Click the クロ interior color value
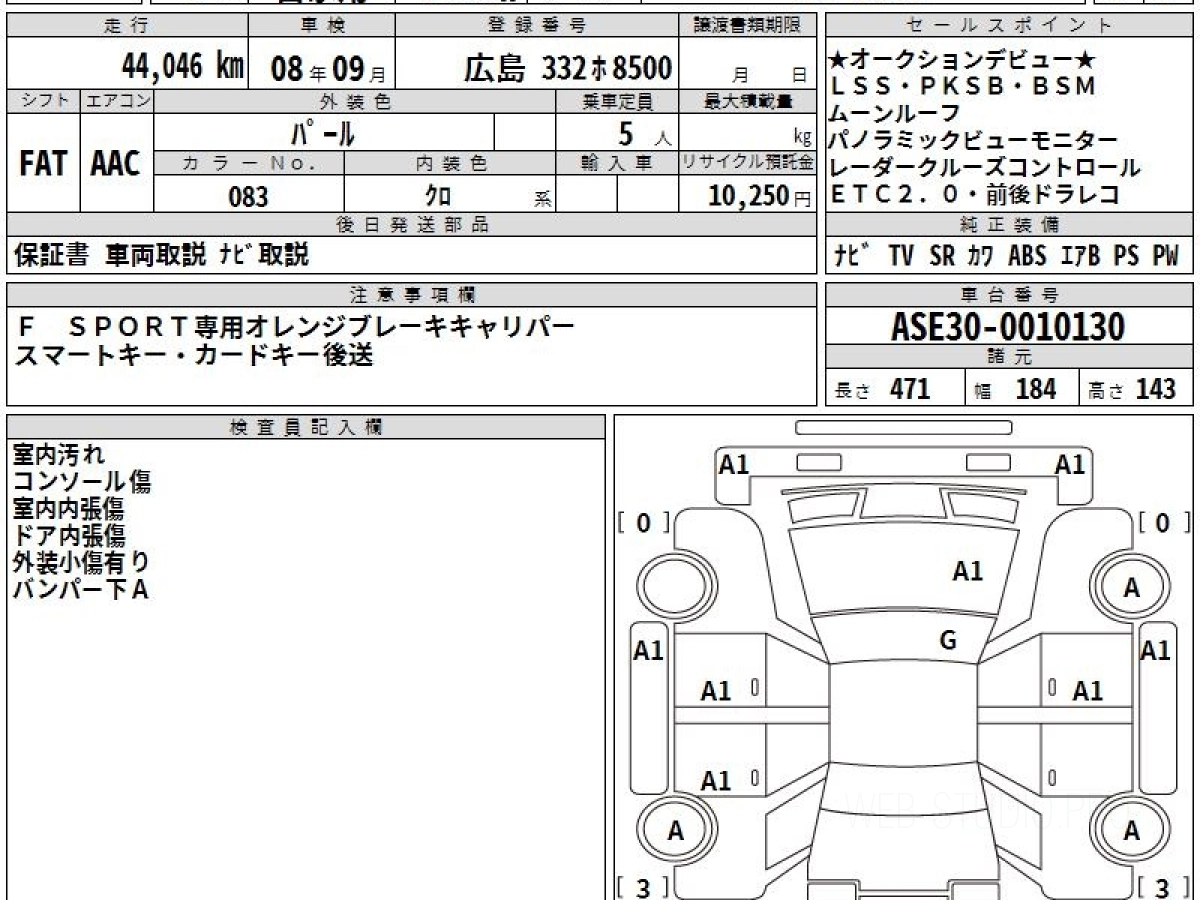 click(438, 196)
